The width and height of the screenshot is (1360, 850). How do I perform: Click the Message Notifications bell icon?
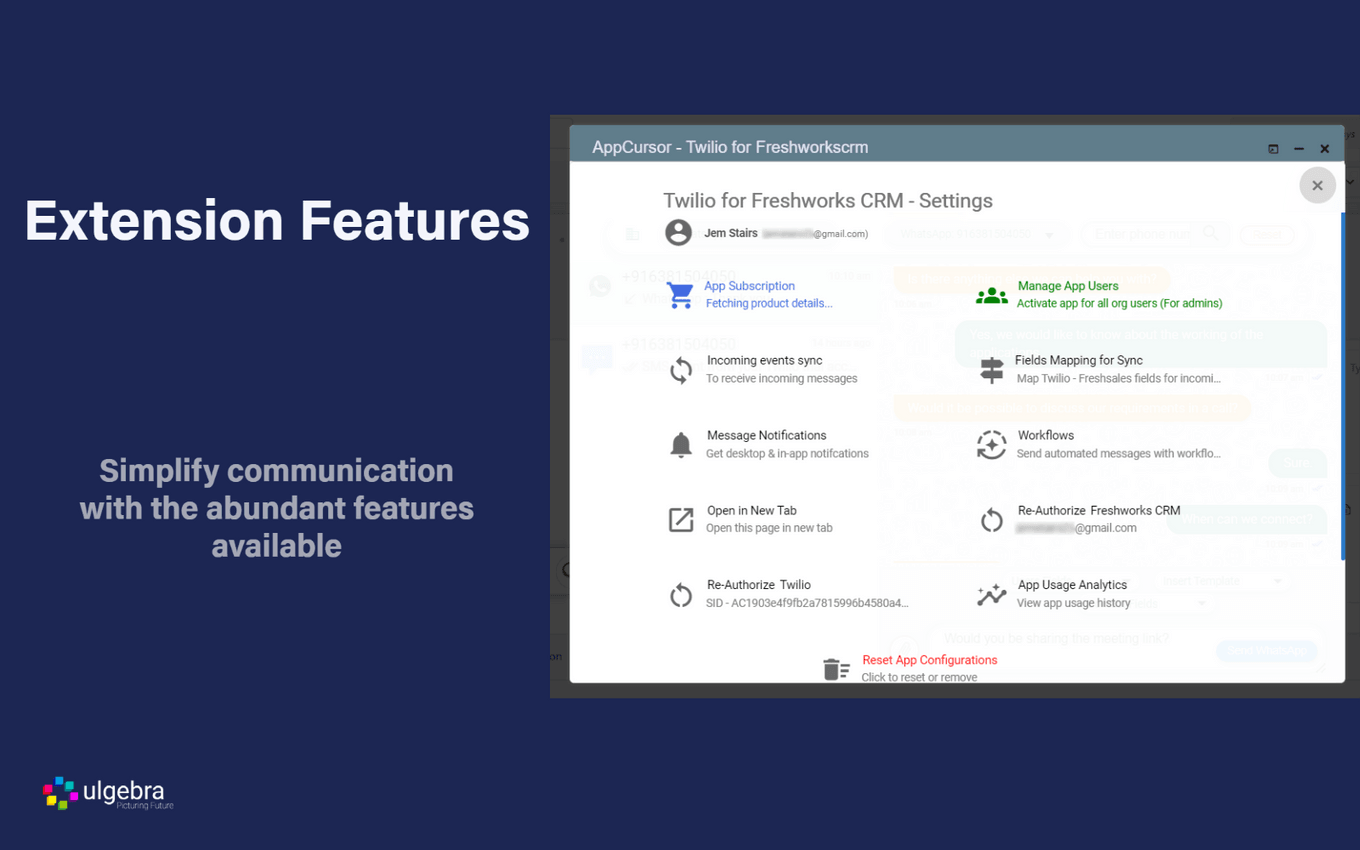[x=681, y=445]
